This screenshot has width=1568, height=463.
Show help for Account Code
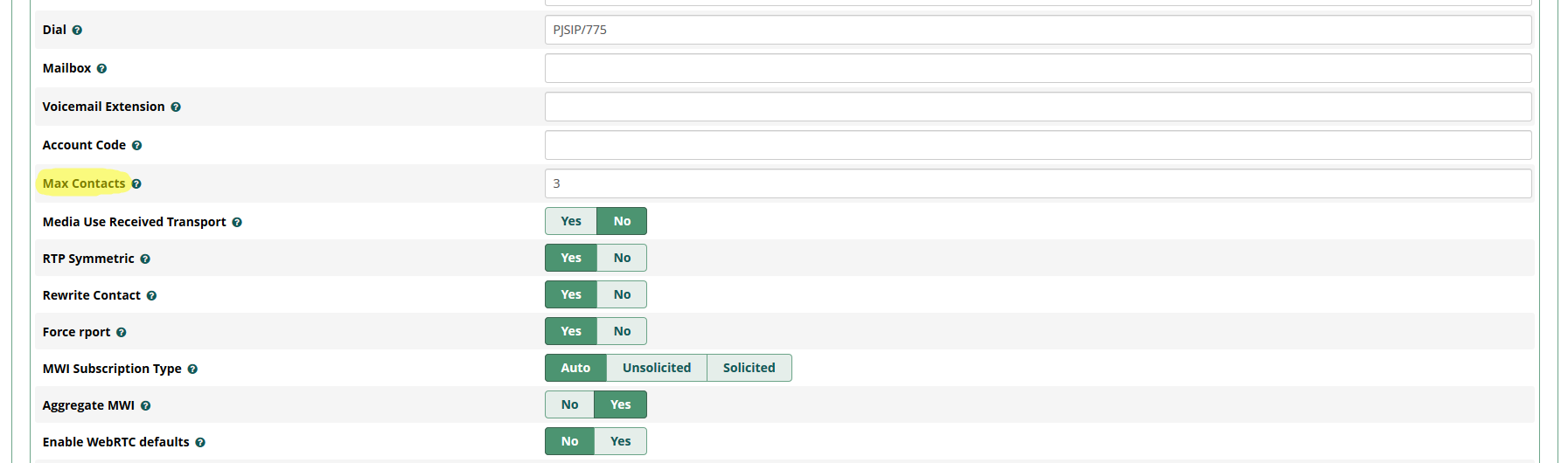(x=136, y=146)
